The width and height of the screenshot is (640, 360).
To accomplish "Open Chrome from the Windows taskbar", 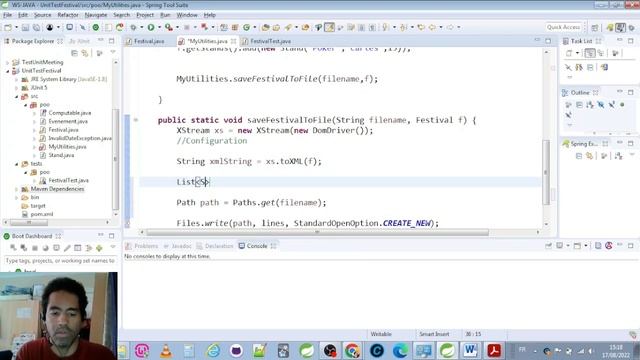I will coord(352,351).
